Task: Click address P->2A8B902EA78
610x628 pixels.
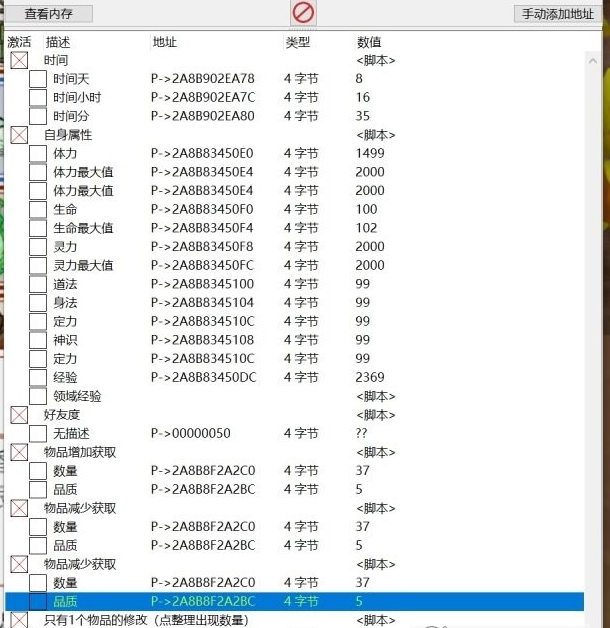Action: pos(203,79)
